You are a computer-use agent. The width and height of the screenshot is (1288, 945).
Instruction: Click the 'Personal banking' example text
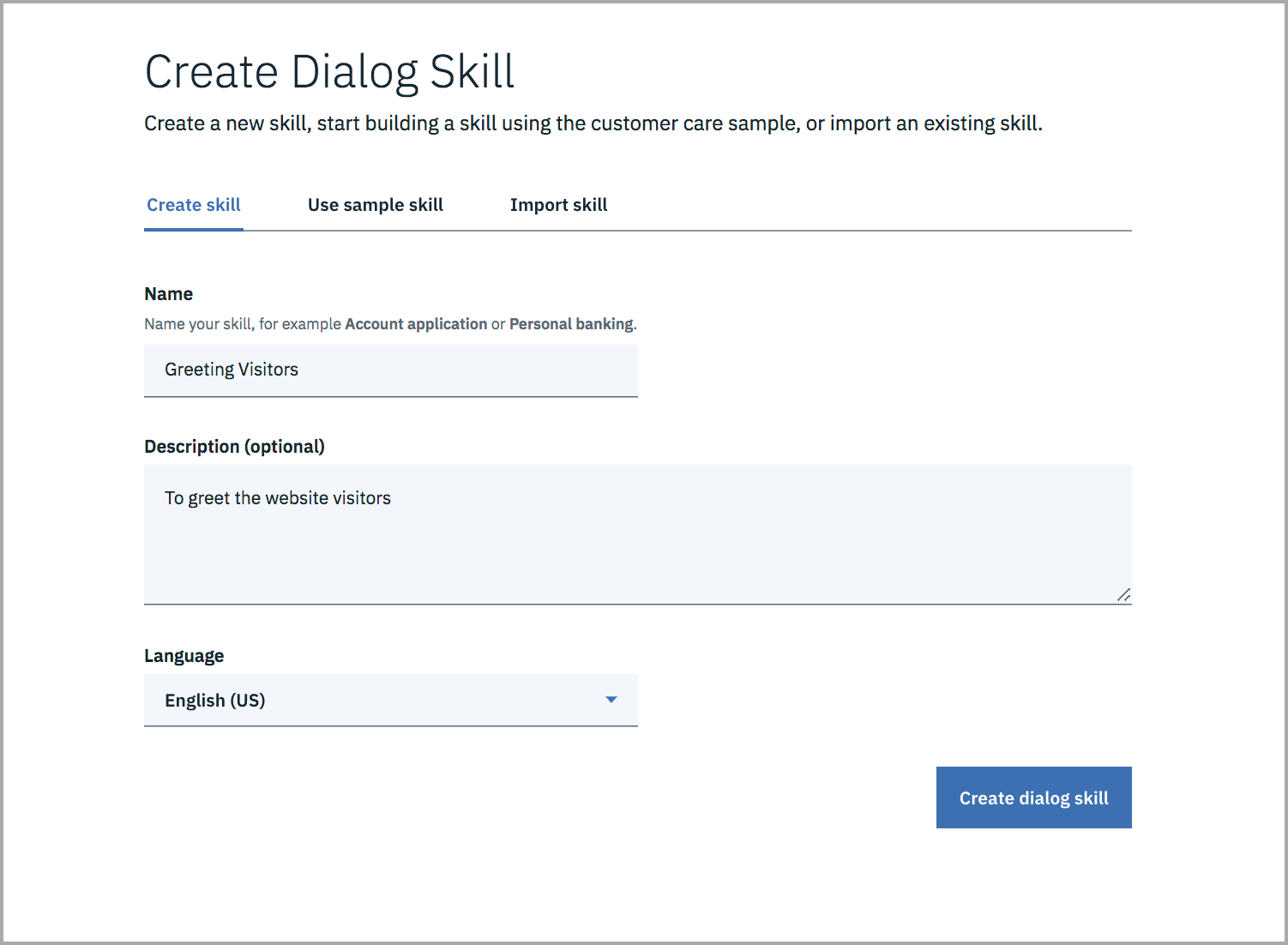tap(571, 323)
